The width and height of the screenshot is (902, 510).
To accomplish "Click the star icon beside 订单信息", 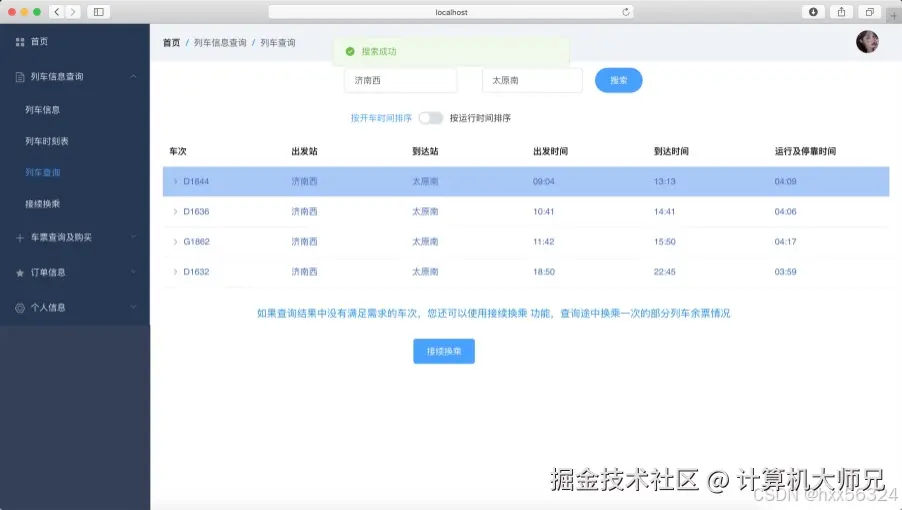I will pyautogui.click(x=20, y=273).
